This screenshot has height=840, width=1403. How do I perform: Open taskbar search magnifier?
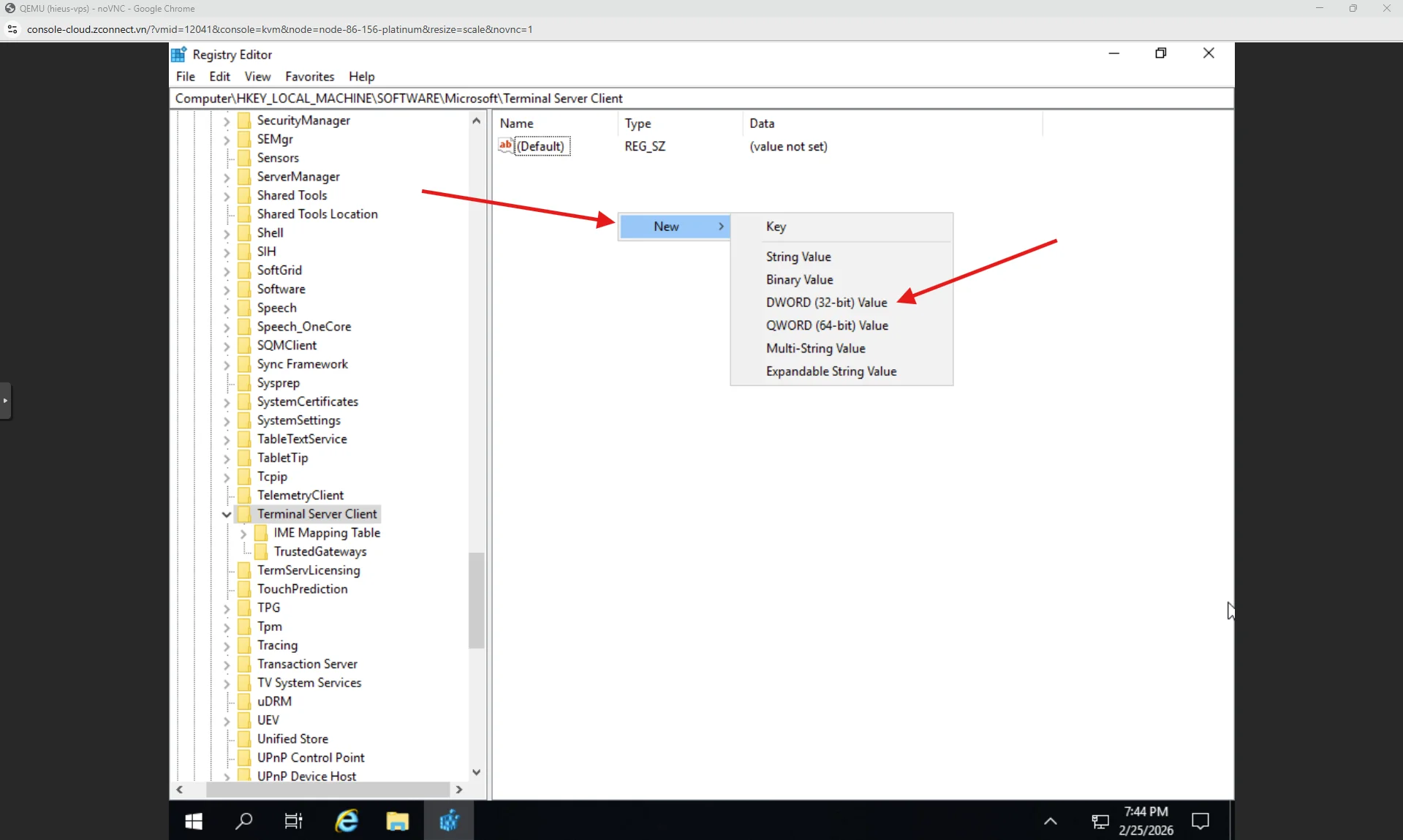click(243, 821)
